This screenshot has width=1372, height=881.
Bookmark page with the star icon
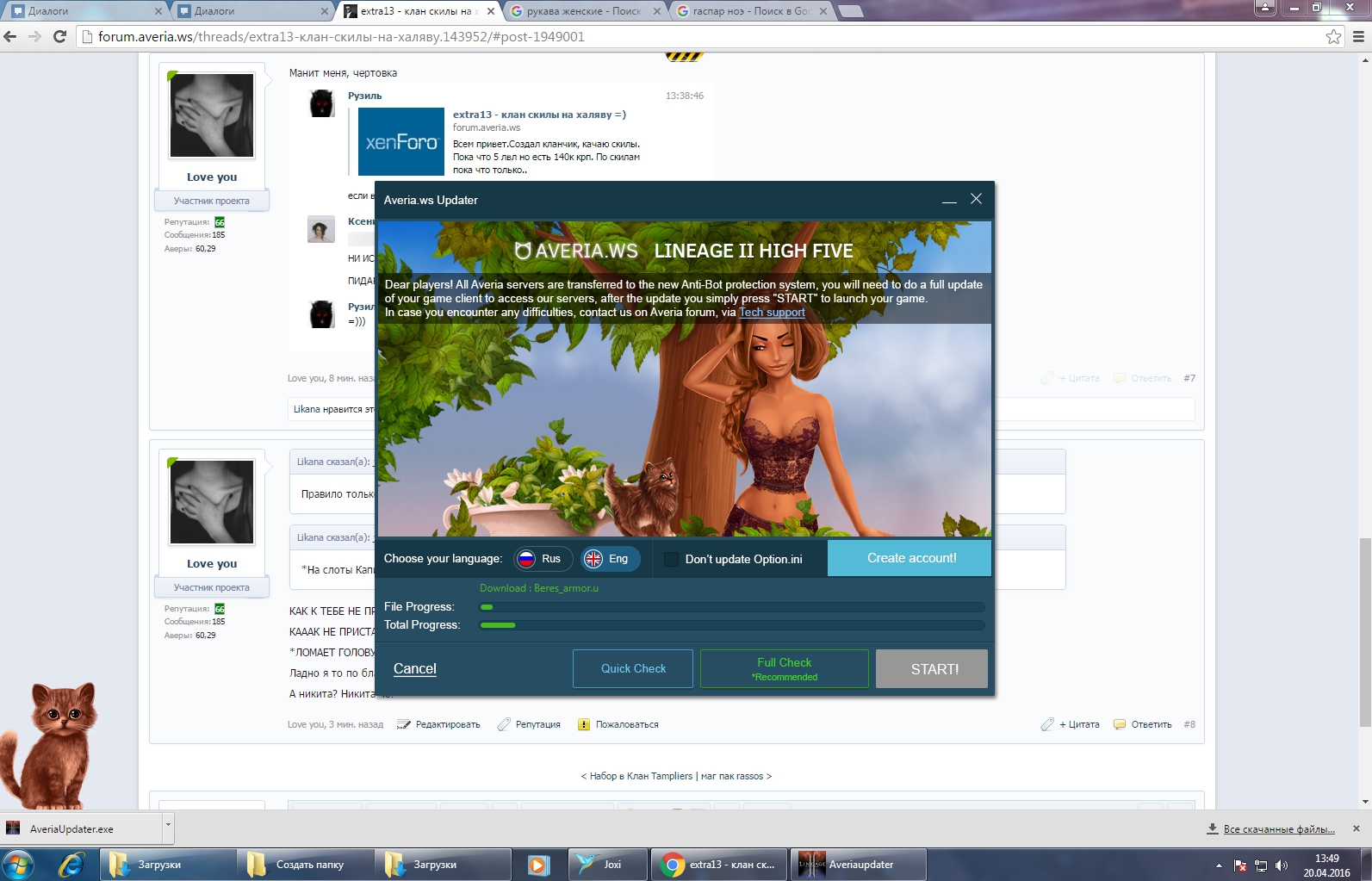click(1333, 36)
